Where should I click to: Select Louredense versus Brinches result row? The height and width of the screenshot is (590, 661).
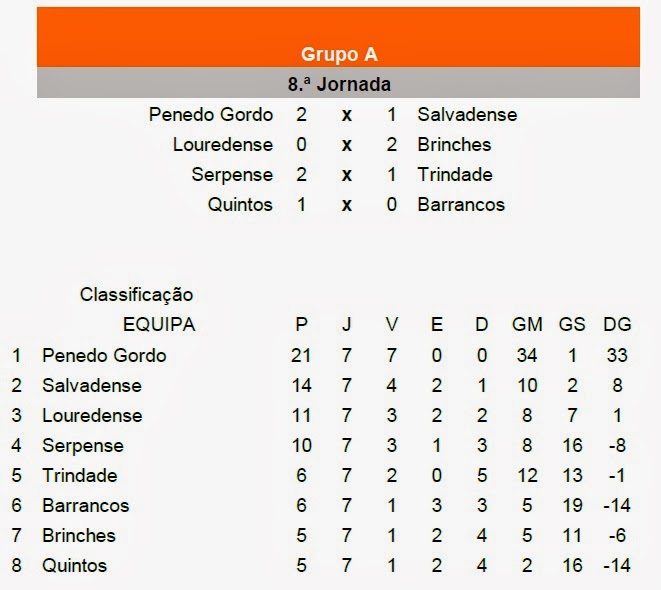[x=332, y=145]
